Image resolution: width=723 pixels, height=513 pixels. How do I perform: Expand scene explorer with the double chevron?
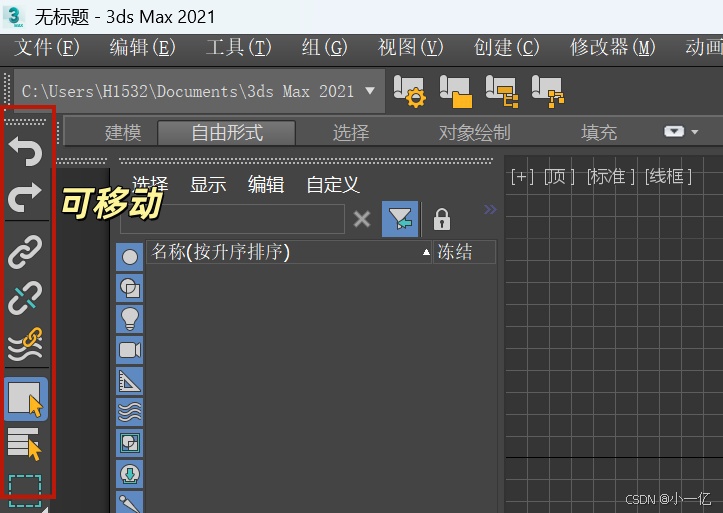click(490, 210)
